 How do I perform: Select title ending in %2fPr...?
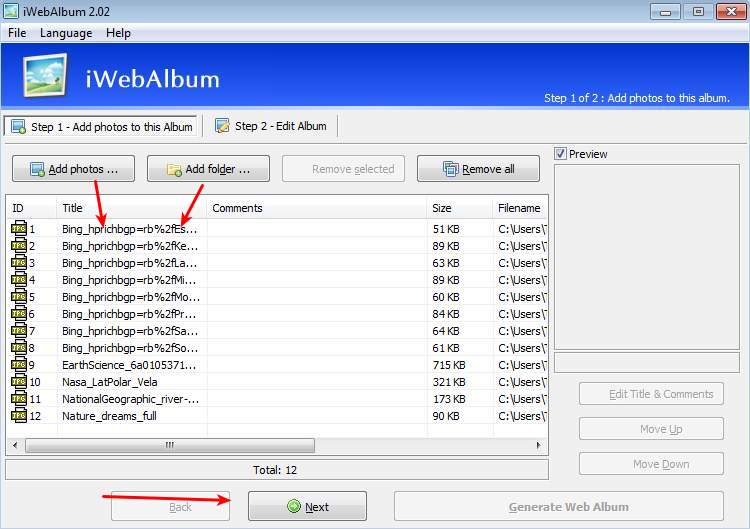(129, 314)
